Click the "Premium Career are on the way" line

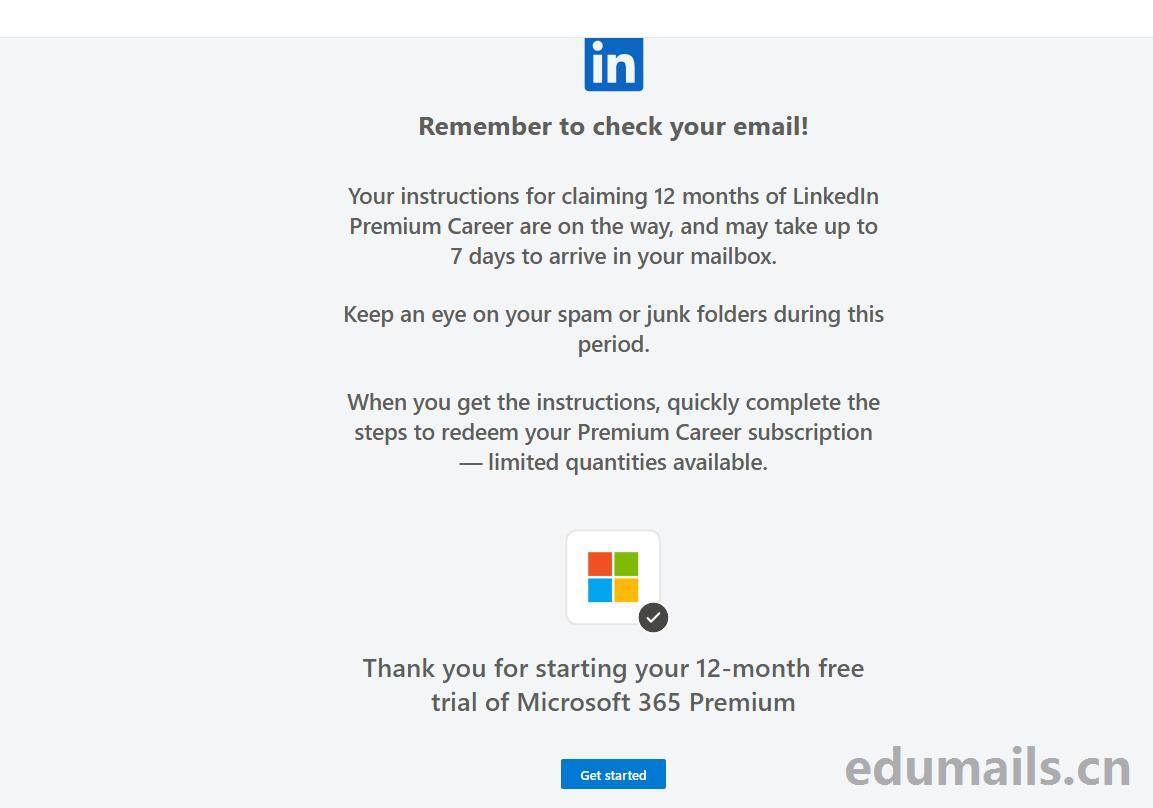pyautogui.click(x=613, y=226)
